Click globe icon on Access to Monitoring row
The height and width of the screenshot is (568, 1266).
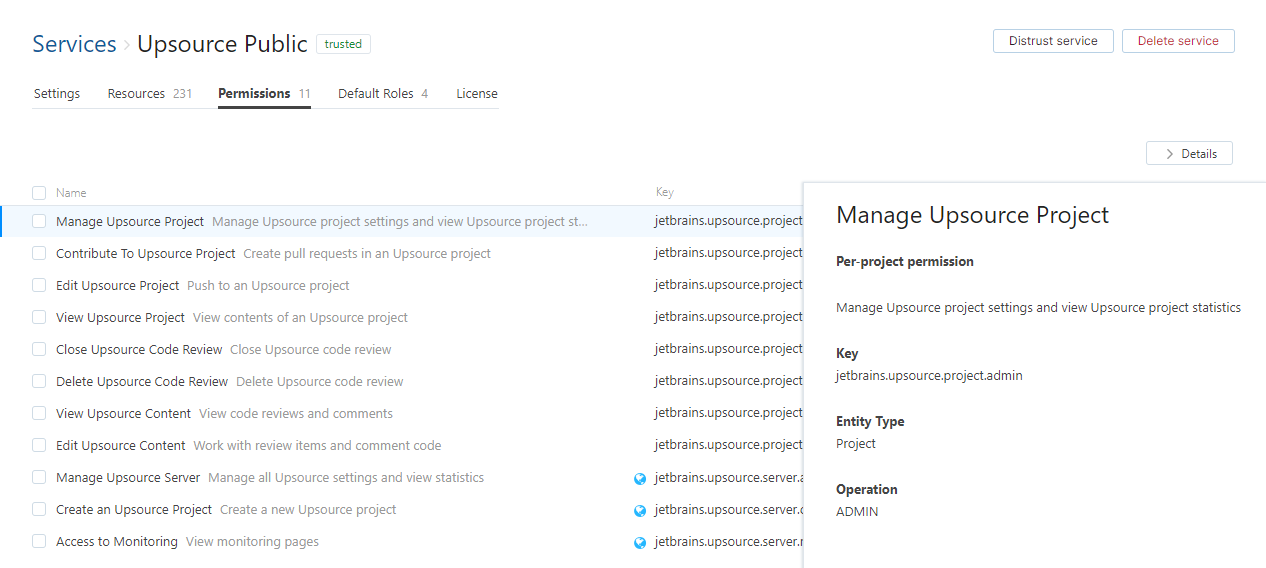coord(640,542)
